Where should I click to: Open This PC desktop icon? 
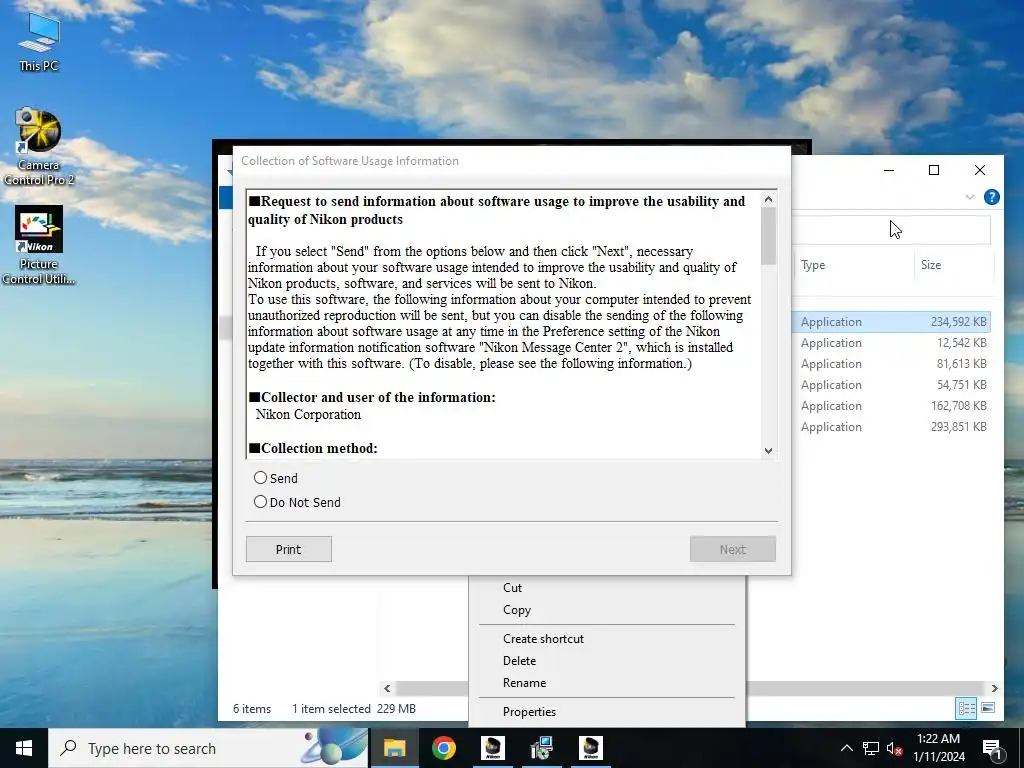pos(39,42)
